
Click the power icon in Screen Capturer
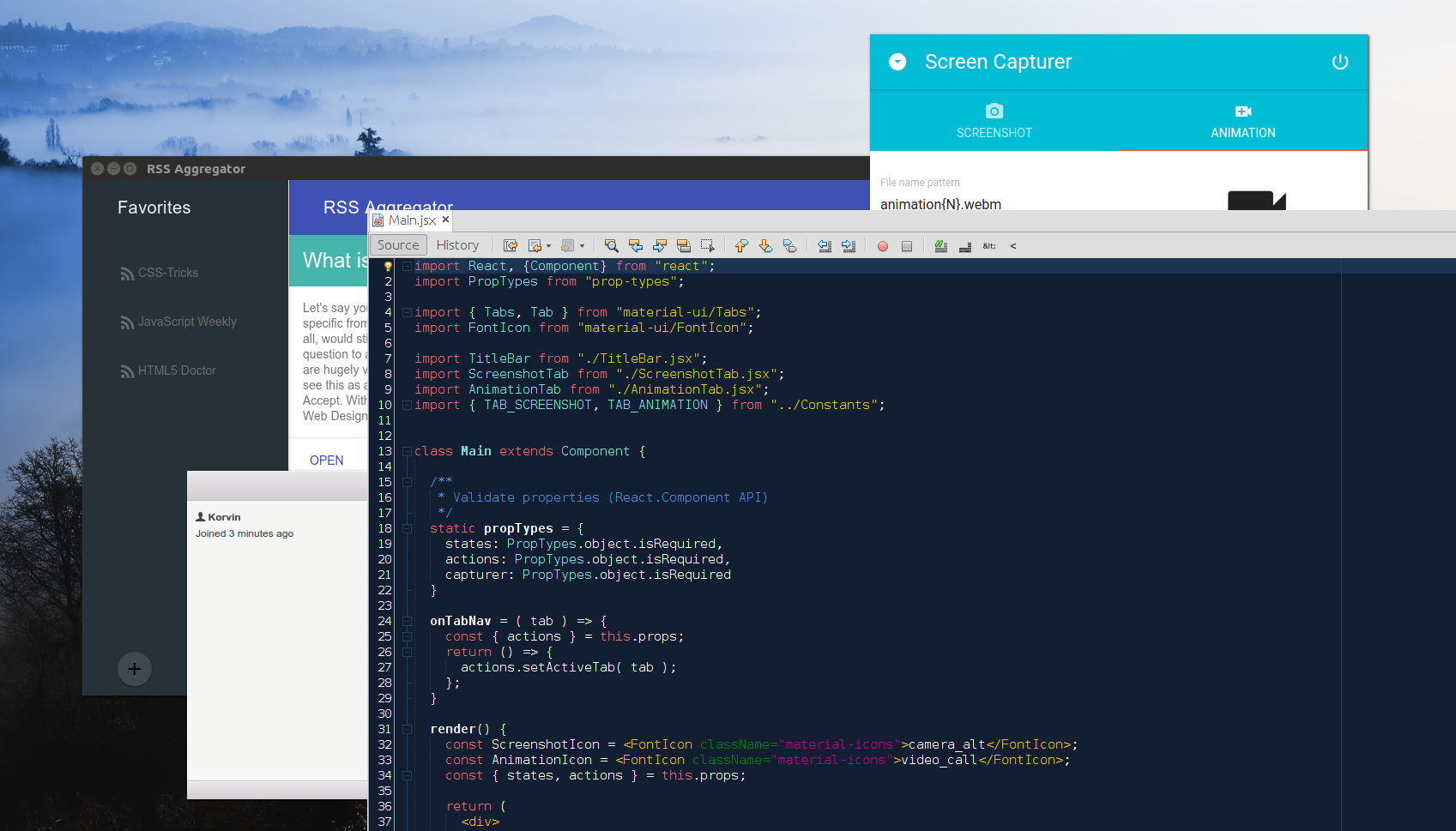tap(1340, 62)
